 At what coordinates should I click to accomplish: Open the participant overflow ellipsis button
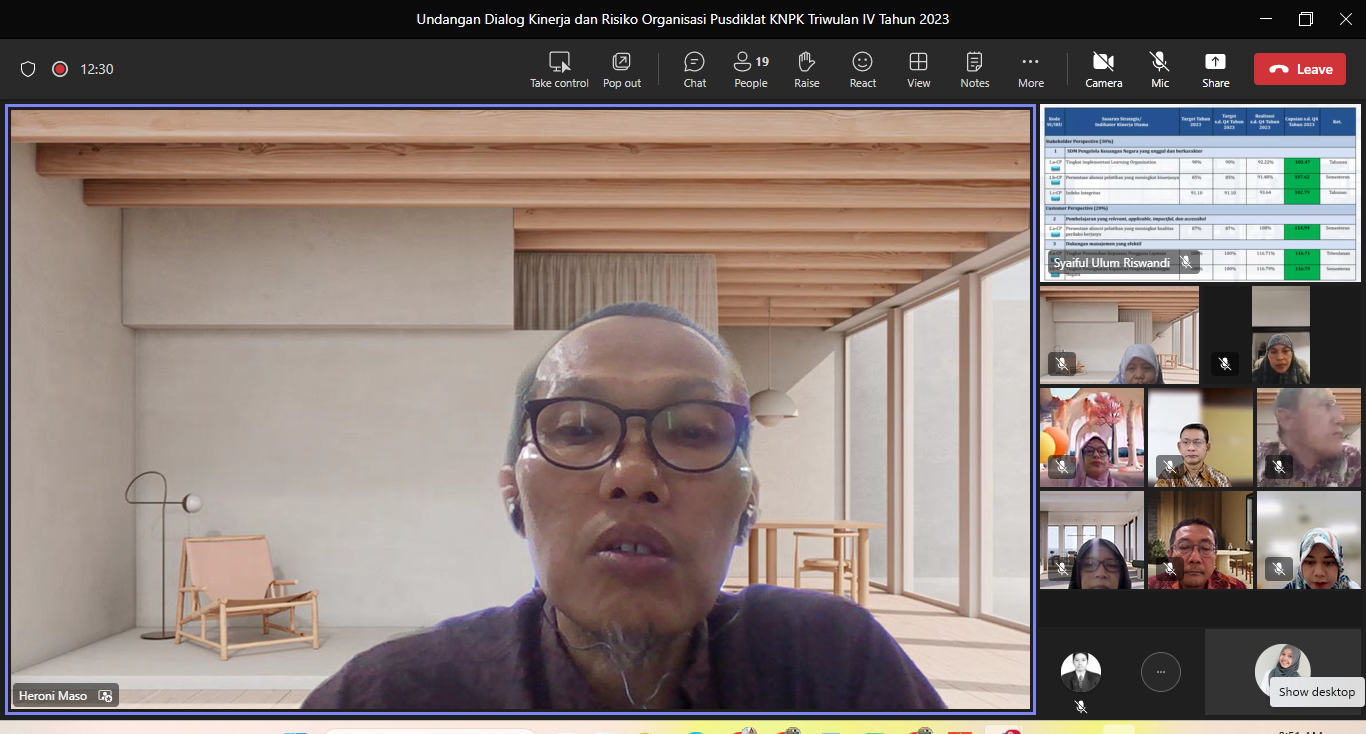pyautogui.click(x=1161, y=672)
